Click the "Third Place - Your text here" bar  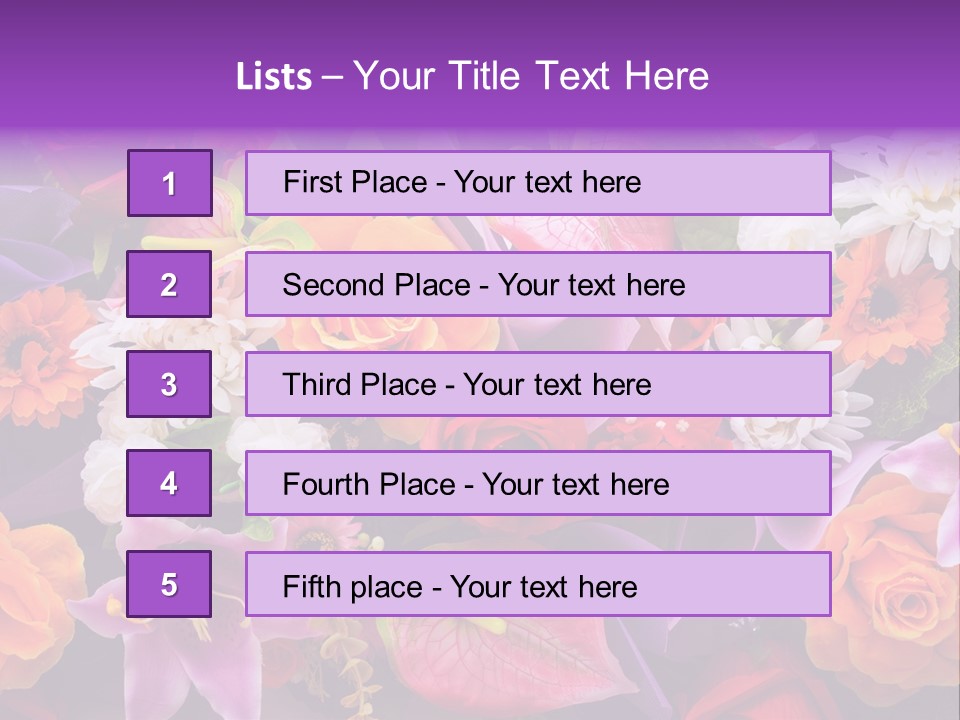pos(538,384)
